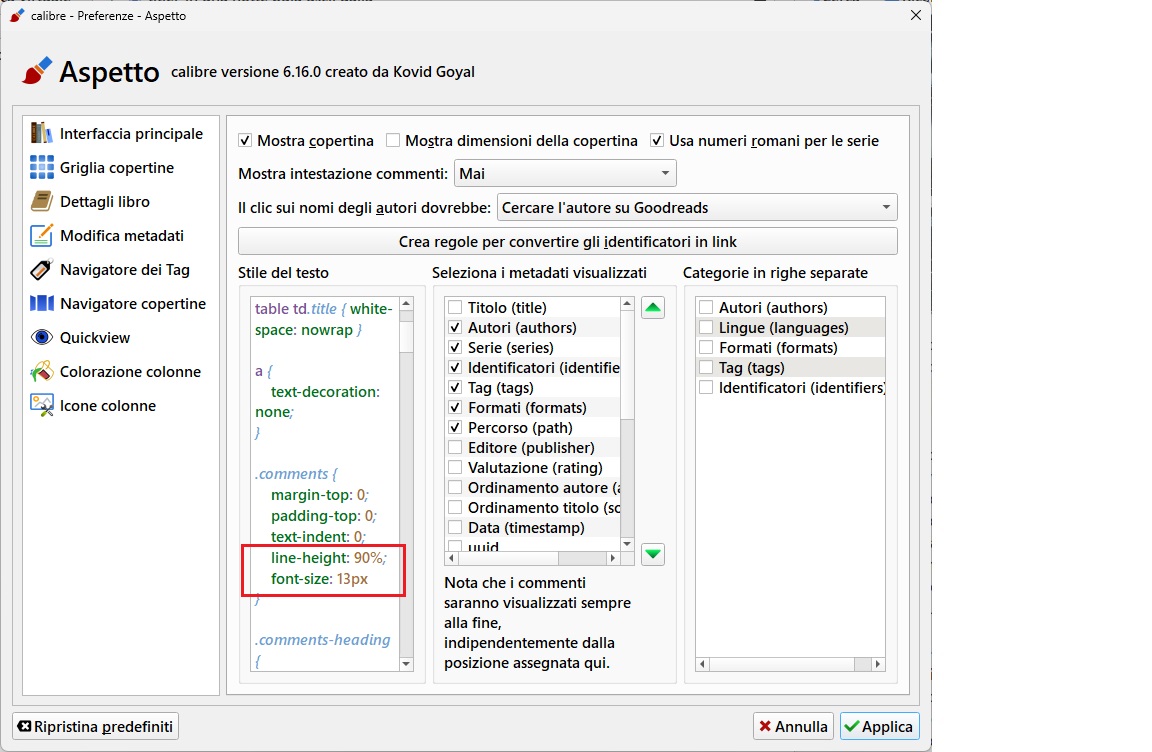This screenshot has height=752, width=1152.
Task: Open Interfaccia principale section icon
Action: (x=41, y=133)
